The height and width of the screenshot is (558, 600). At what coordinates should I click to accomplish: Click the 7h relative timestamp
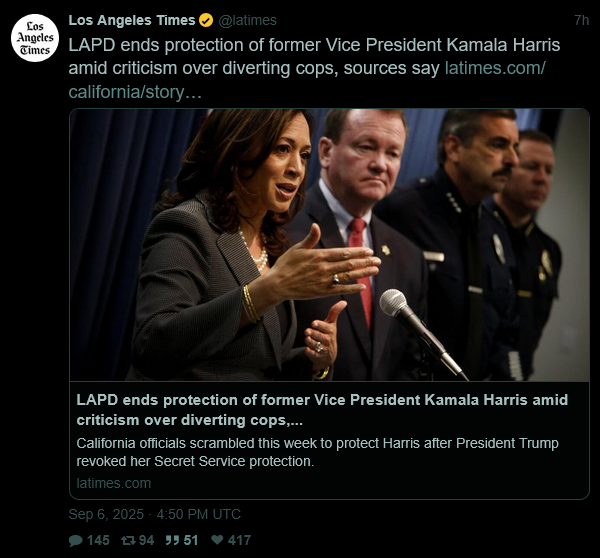point(582,20)
